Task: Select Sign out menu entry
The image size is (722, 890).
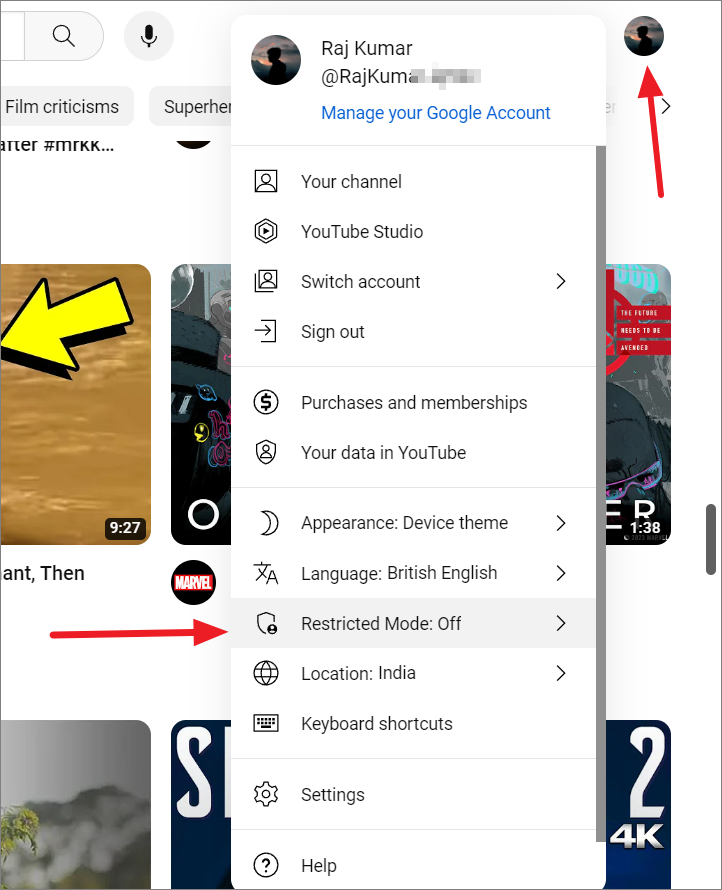Action: [x=413, y=331]
